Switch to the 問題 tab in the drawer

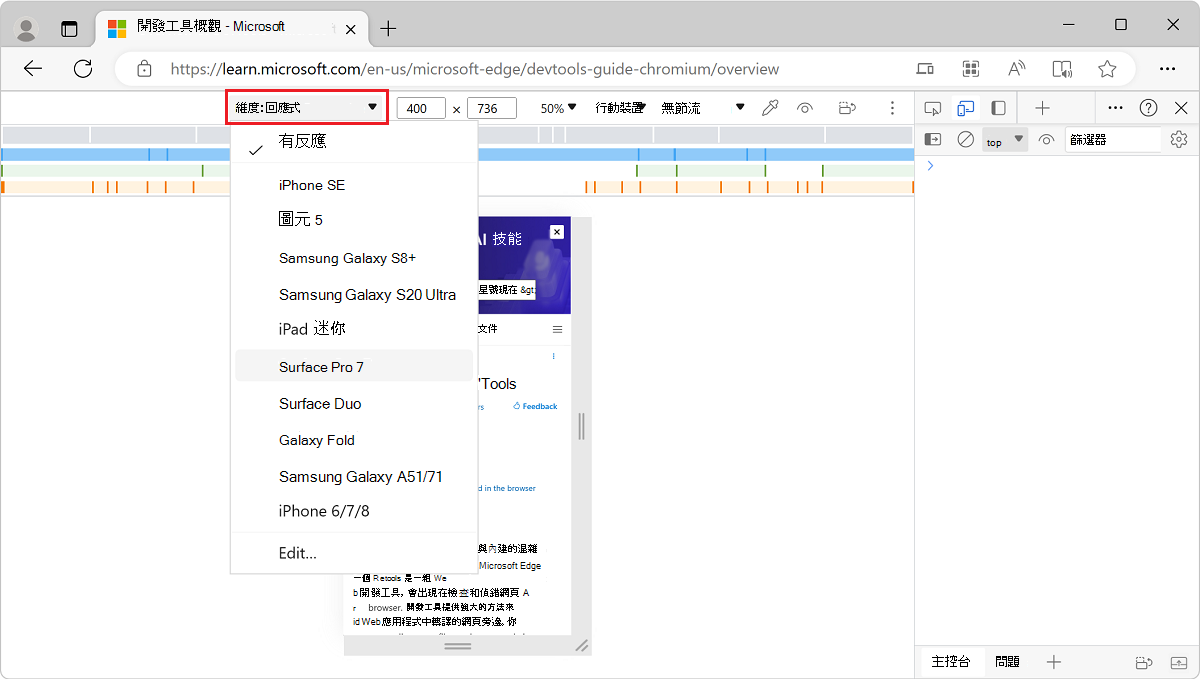tap(1008, 662)
